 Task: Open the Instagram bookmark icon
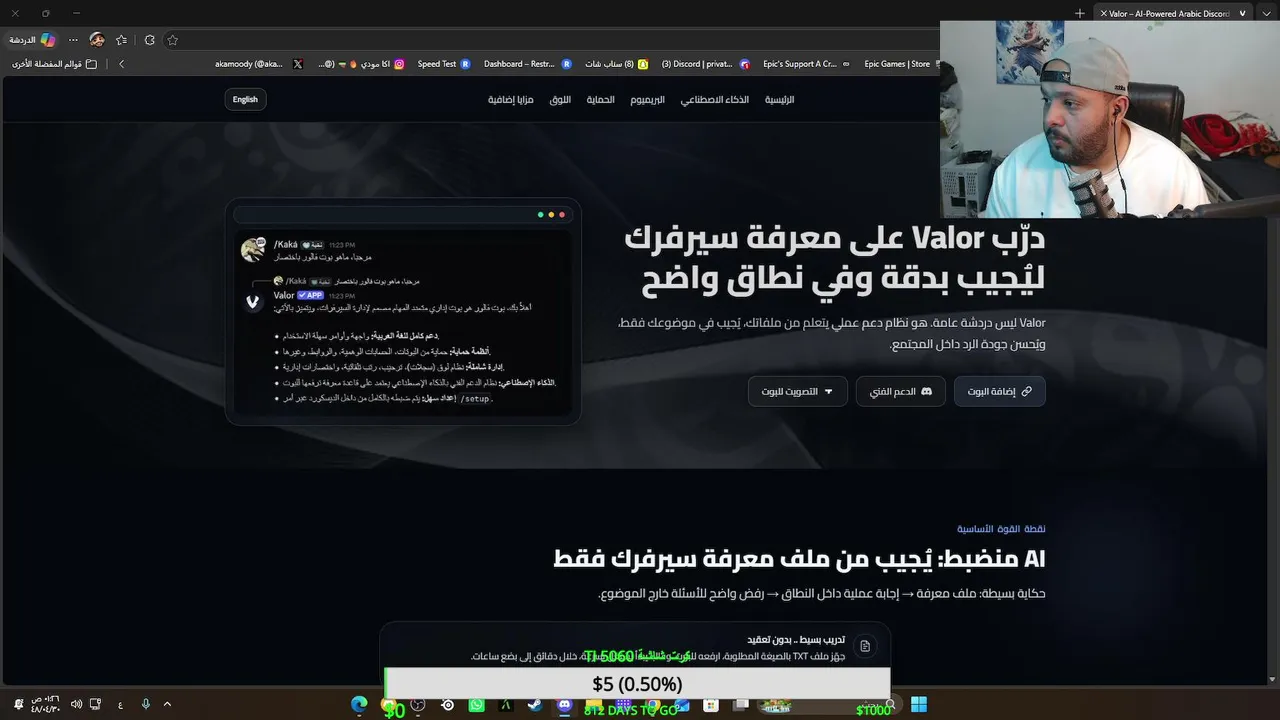point(399,64)
